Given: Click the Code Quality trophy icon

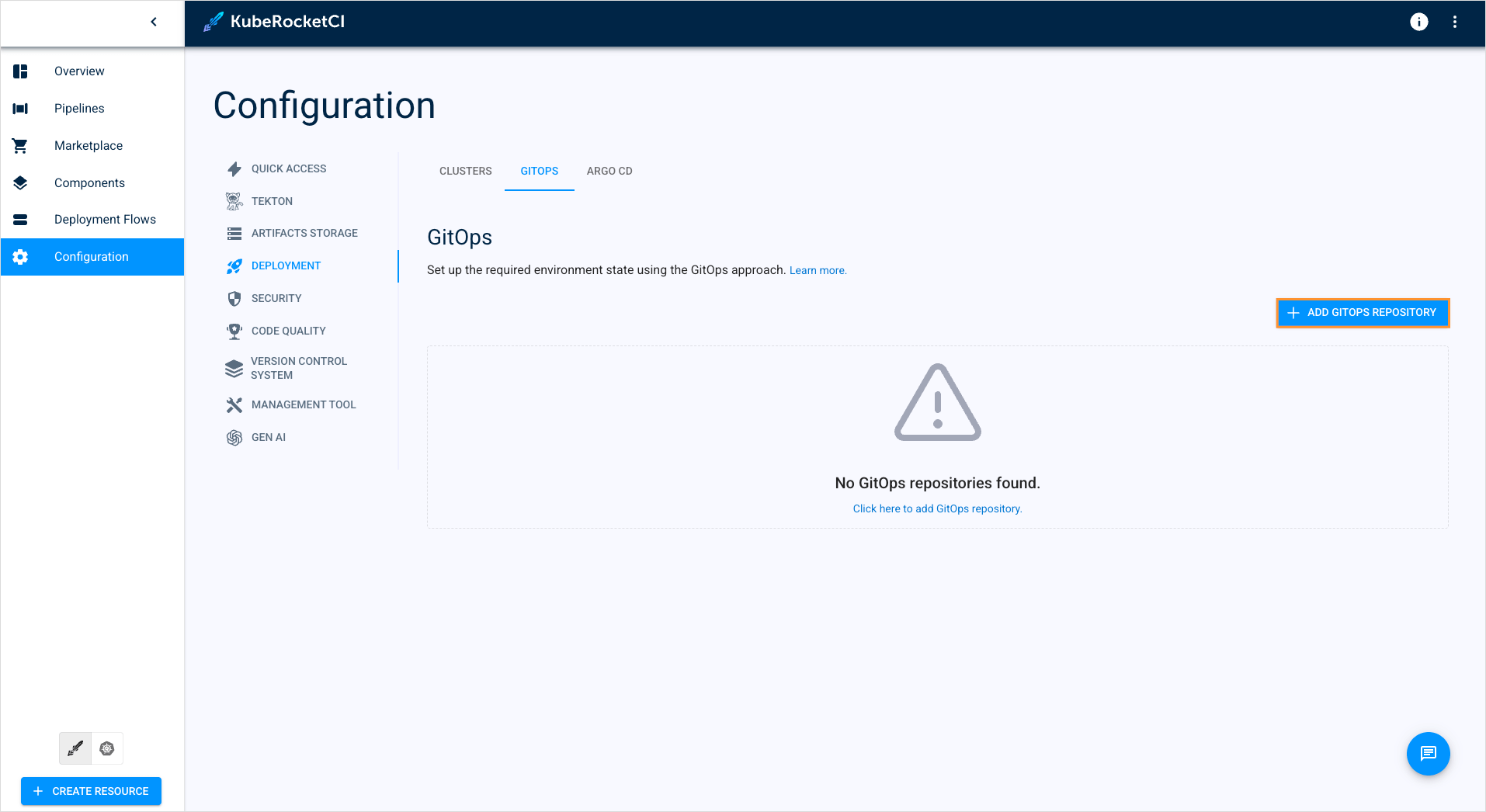Looking at the screenshot, I should click(234, 331).
